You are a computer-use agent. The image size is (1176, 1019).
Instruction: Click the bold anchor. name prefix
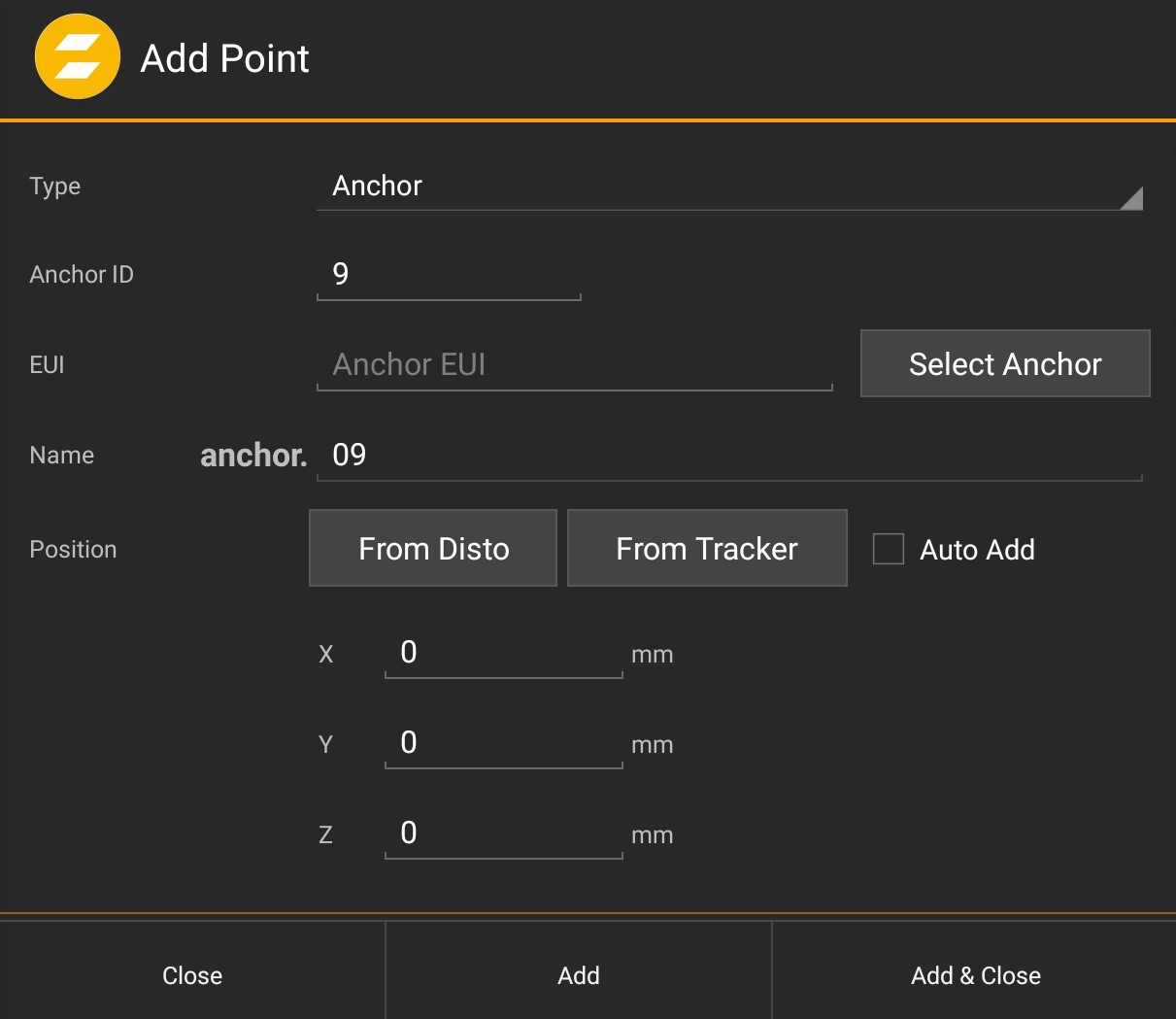tap(252, 456)
